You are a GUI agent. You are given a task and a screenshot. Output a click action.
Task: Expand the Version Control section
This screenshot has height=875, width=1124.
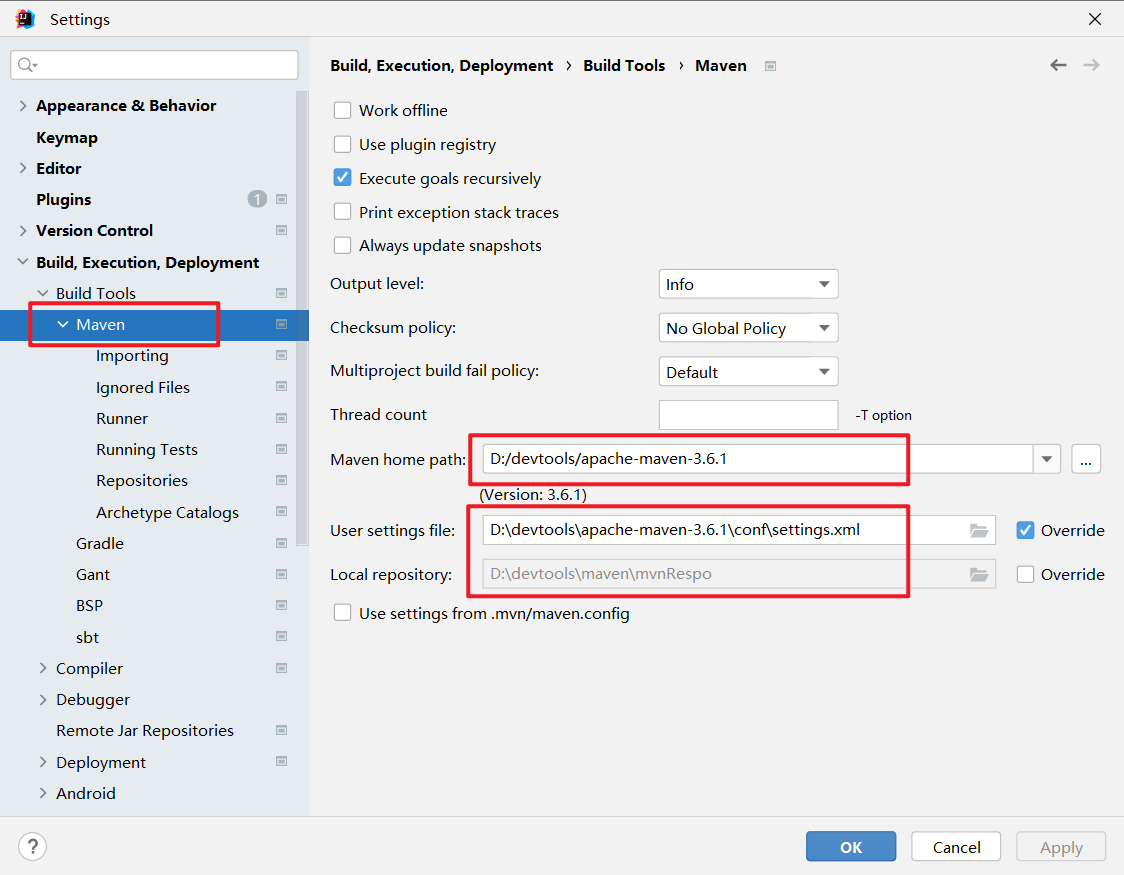pos(23,231)
